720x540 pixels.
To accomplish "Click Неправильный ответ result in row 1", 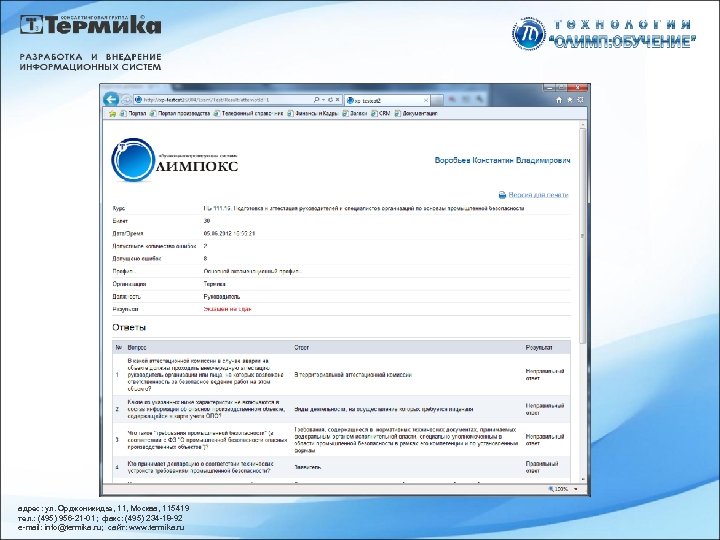I will [545, 375].
